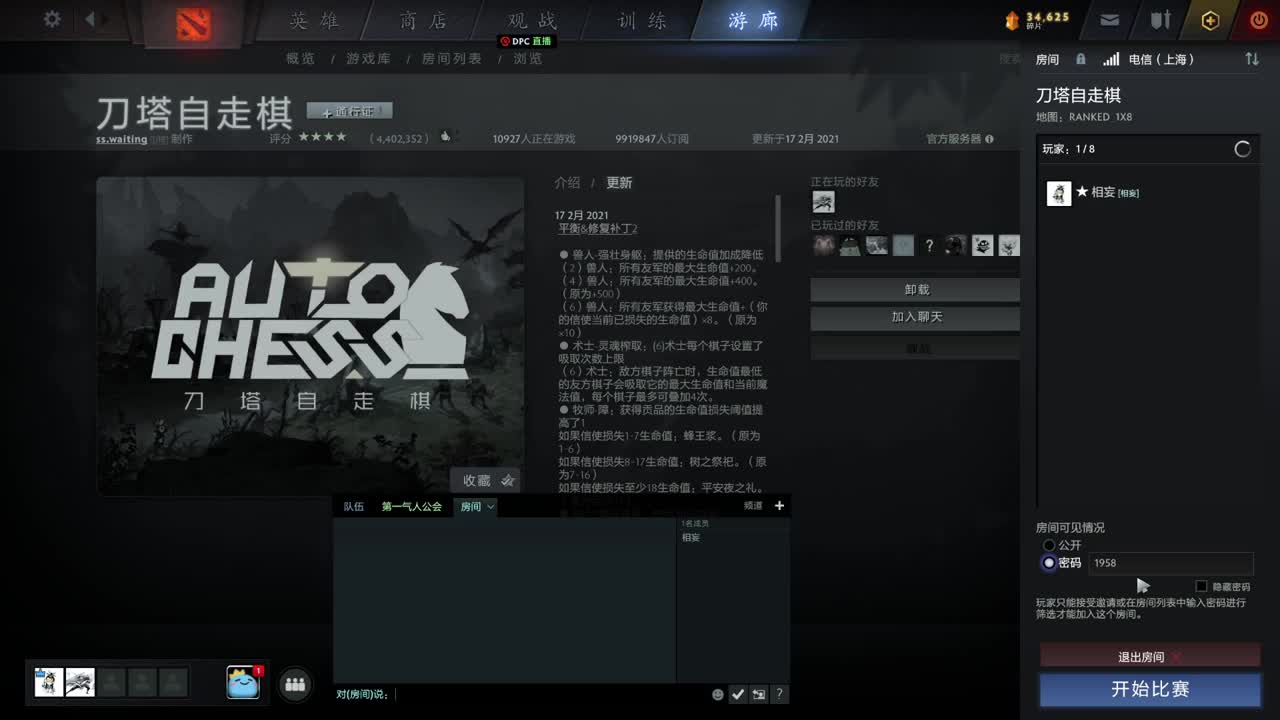Open the mail inbox icon
Image resolution: width=1280 pixels, height=720 pixels.
[1109, 20]
